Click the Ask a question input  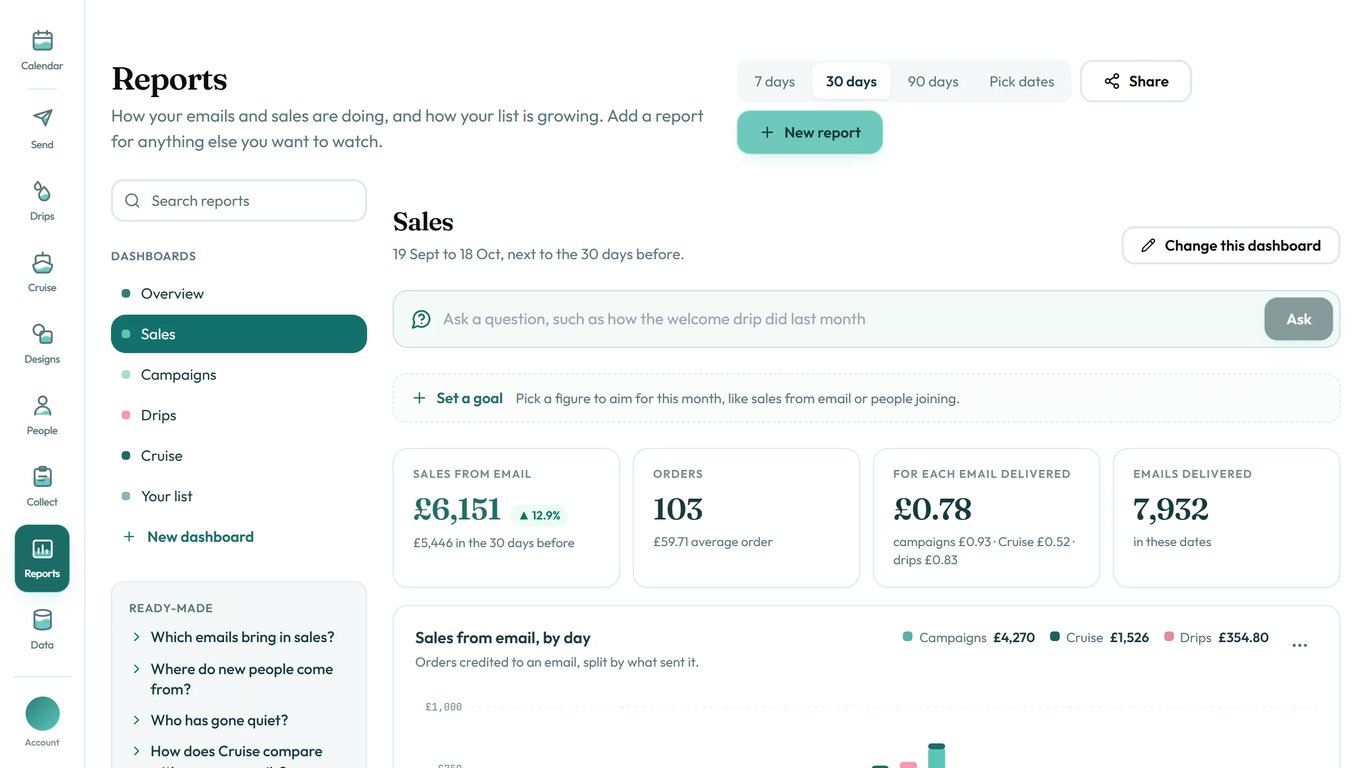tap(850, 319)
